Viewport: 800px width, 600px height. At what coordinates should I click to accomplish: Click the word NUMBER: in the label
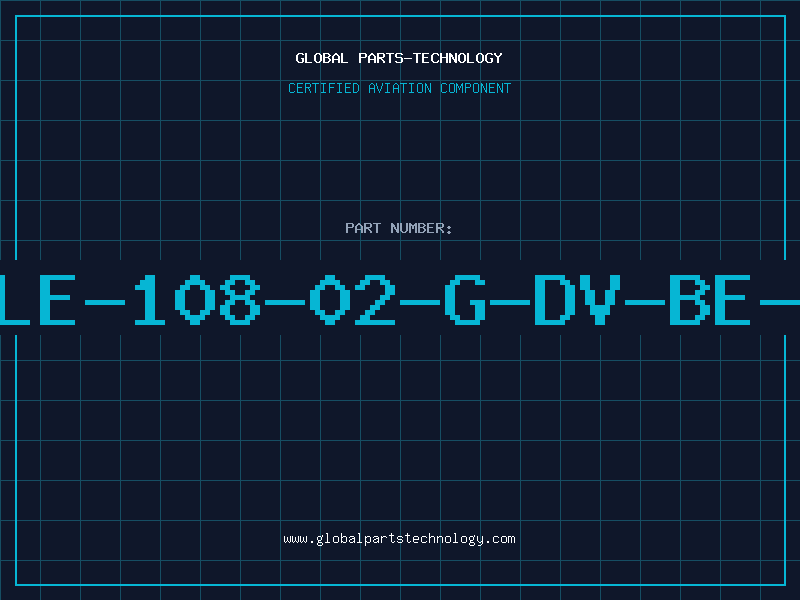click(421, 228)
